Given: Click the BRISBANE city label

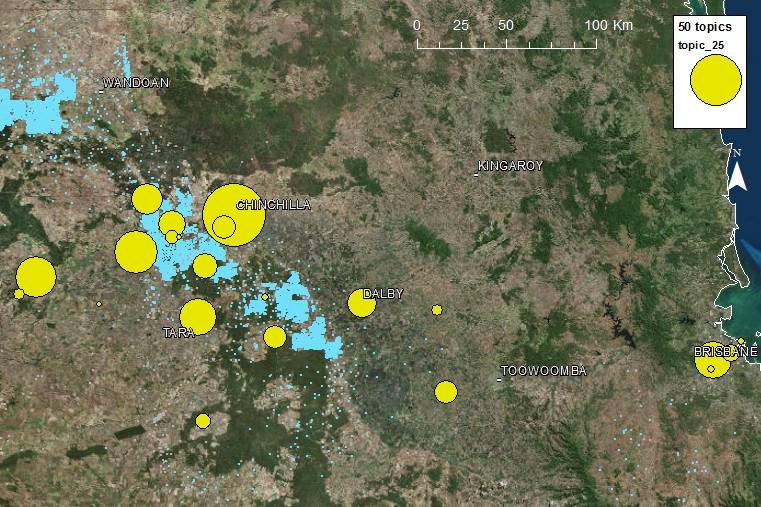Looking at the screenshot, I should 726,352.
